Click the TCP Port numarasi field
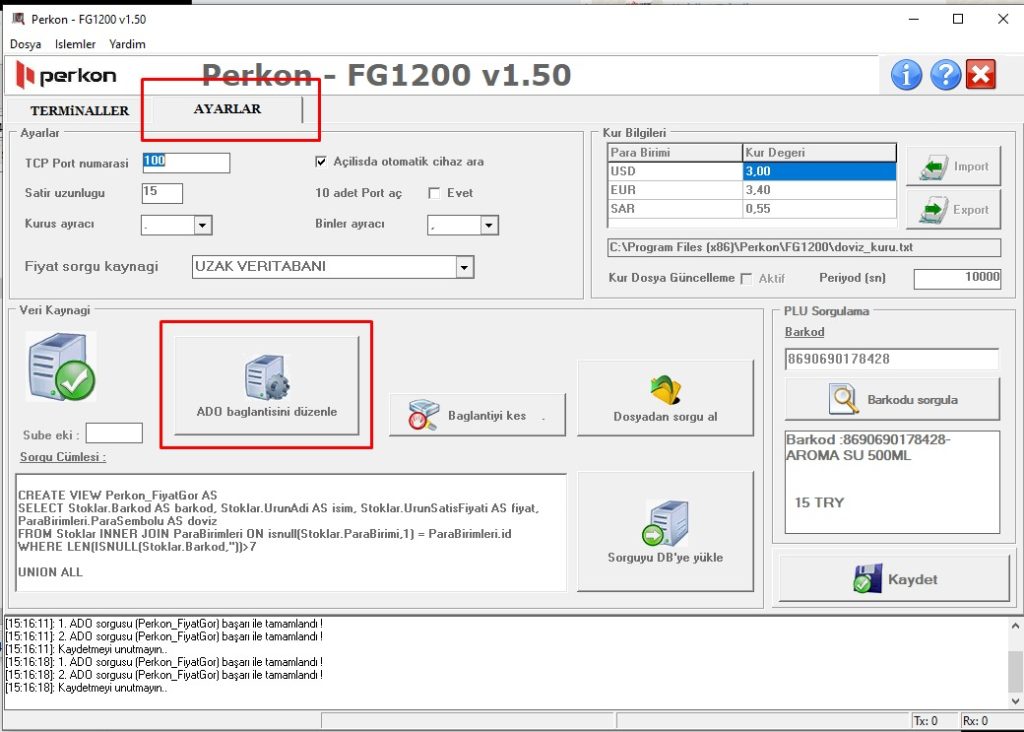 (x=186, y=163)
